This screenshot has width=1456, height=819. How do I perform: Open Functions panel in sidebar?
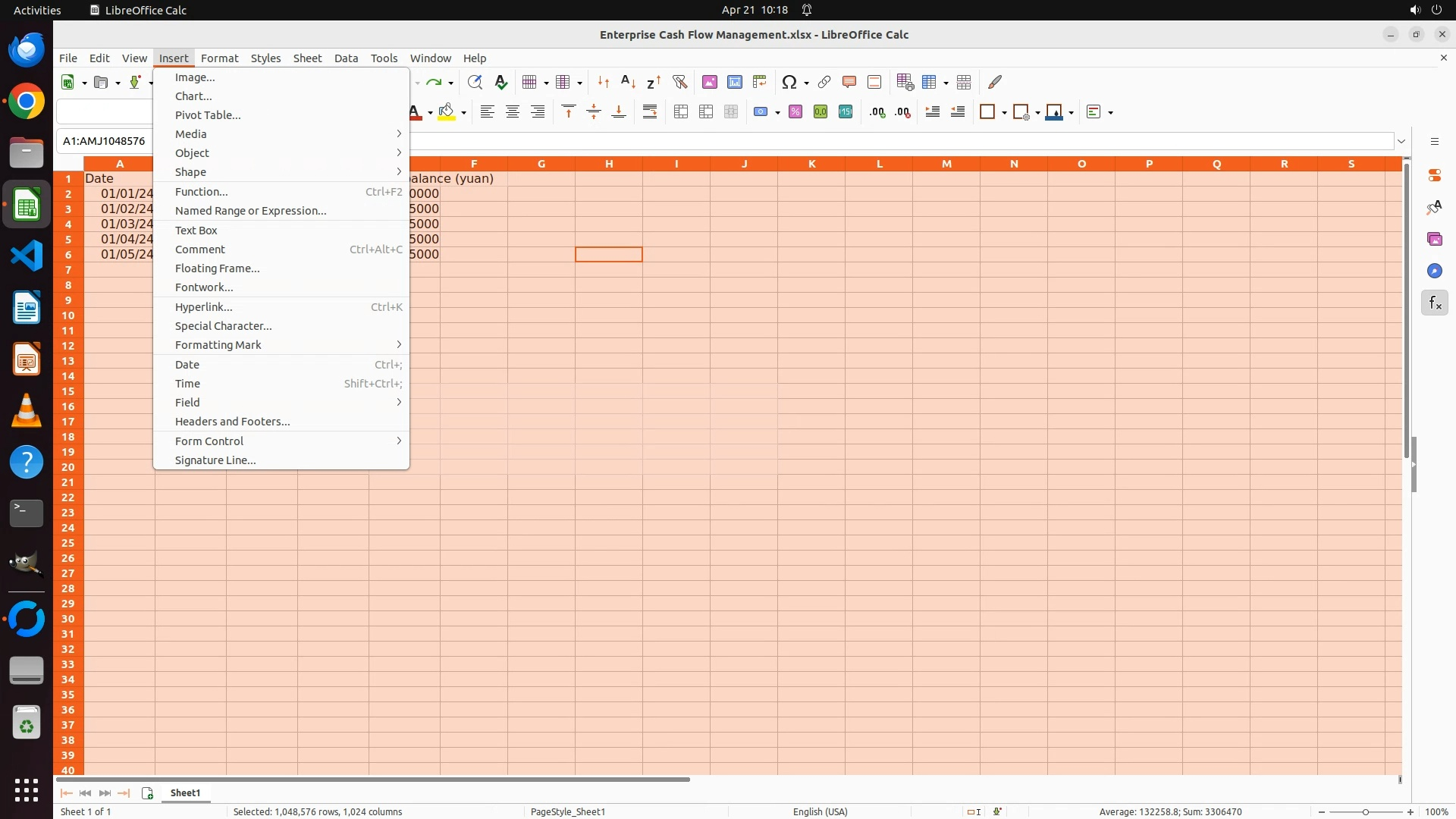click(1434, 303)
